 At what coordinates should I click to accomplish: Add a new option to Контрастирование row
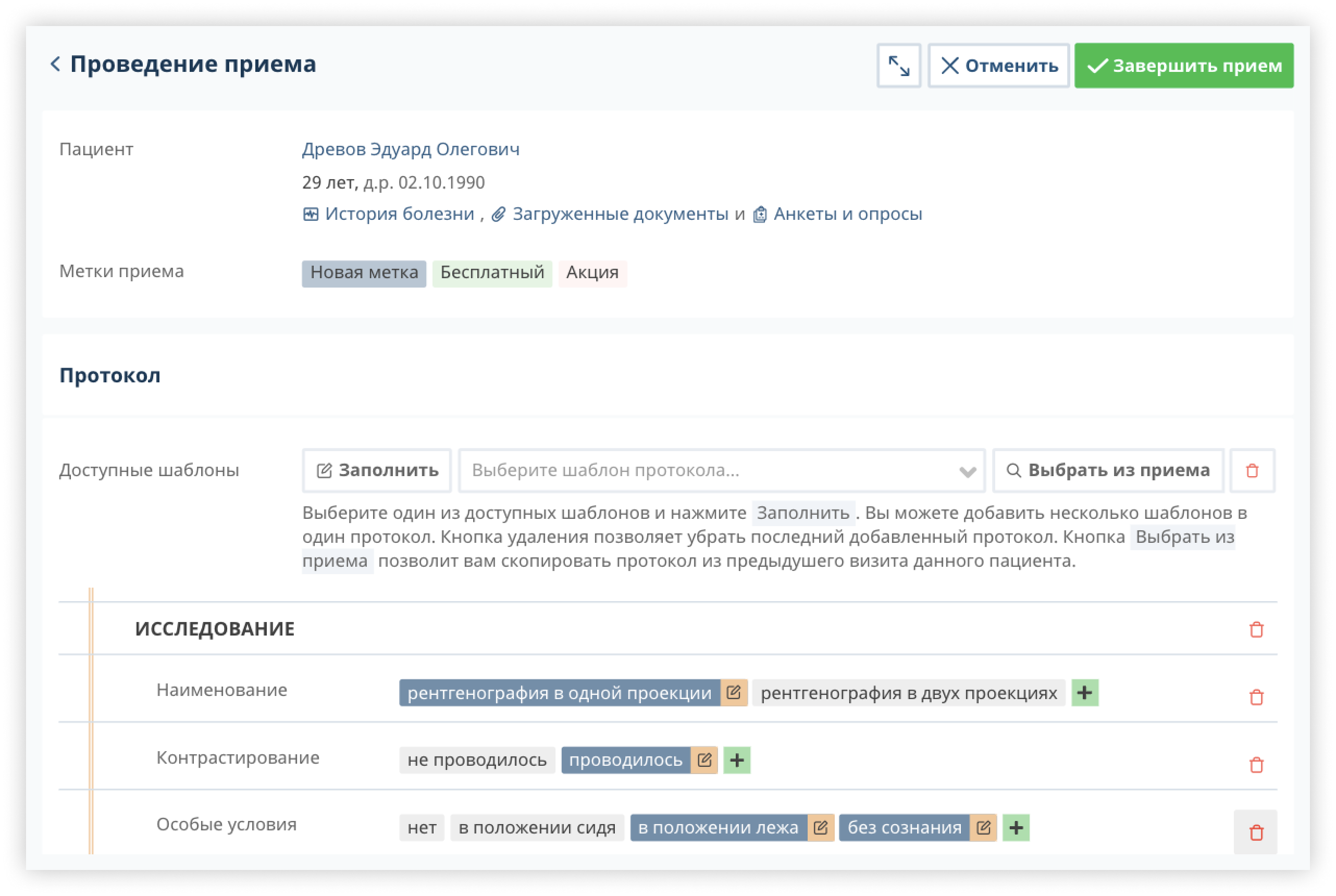[737, 761]
